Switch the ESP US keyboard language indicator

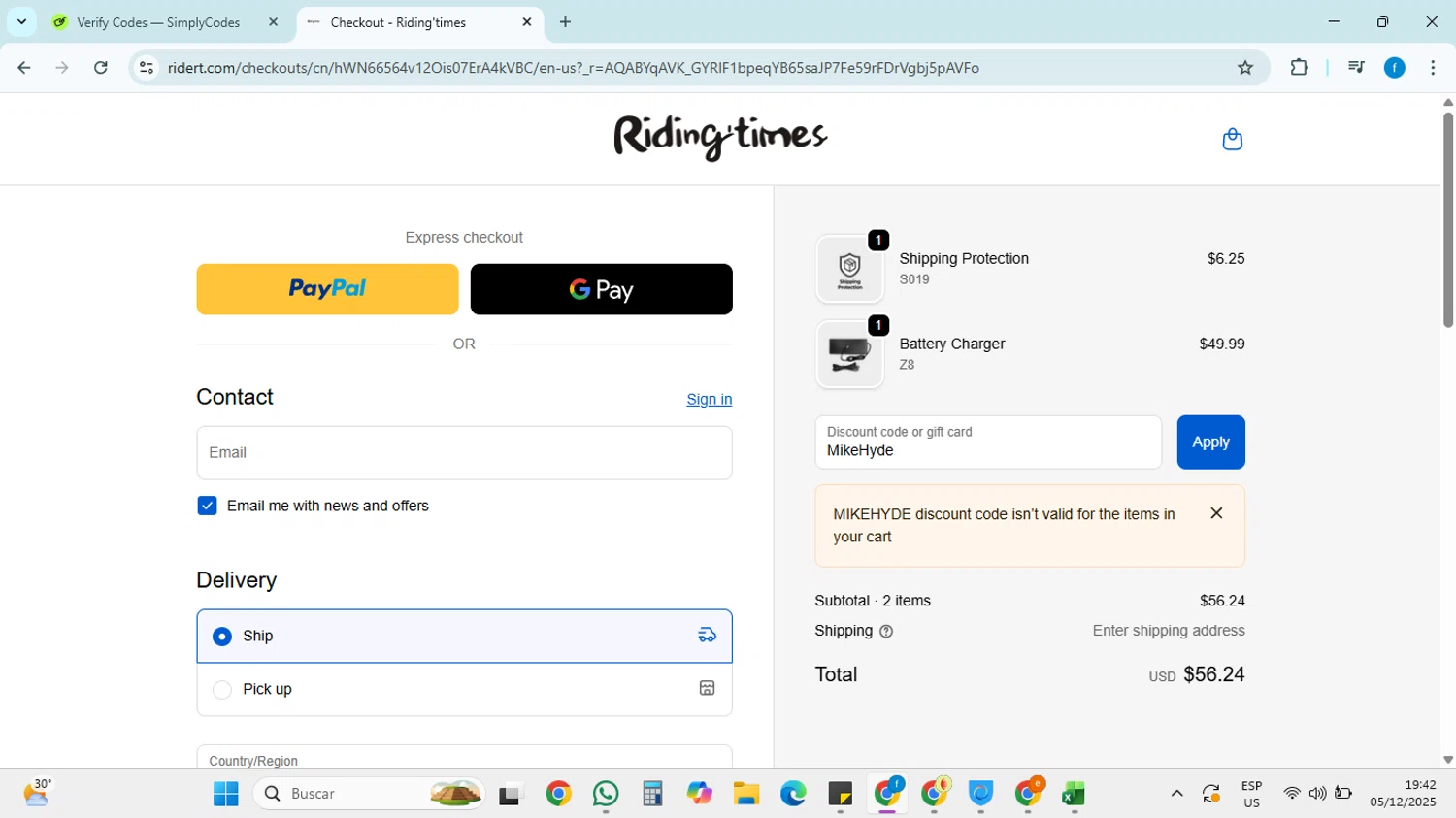(x=1251, y=794)
